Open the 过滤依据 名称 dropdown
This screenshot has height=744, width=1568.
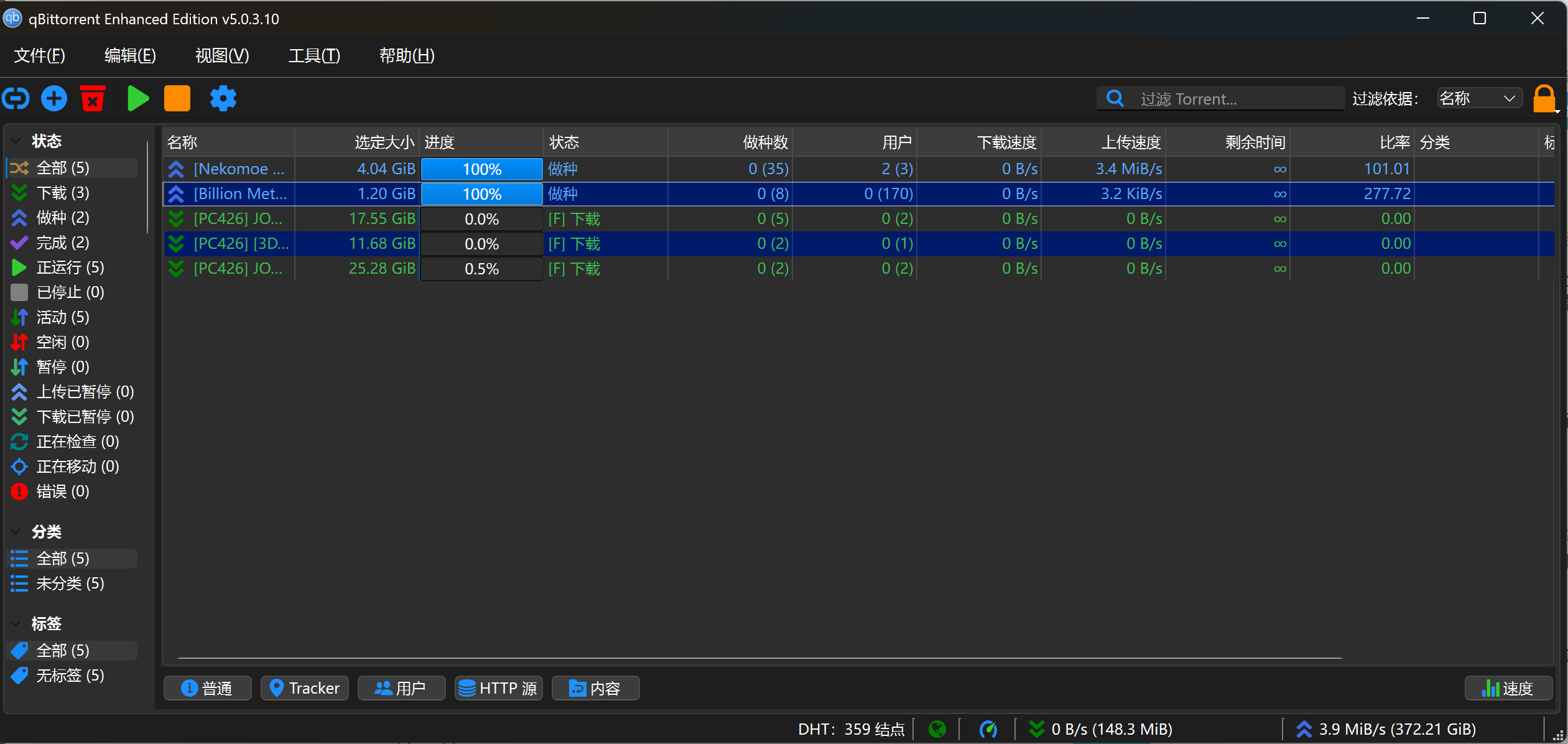tap(1478, 98)
